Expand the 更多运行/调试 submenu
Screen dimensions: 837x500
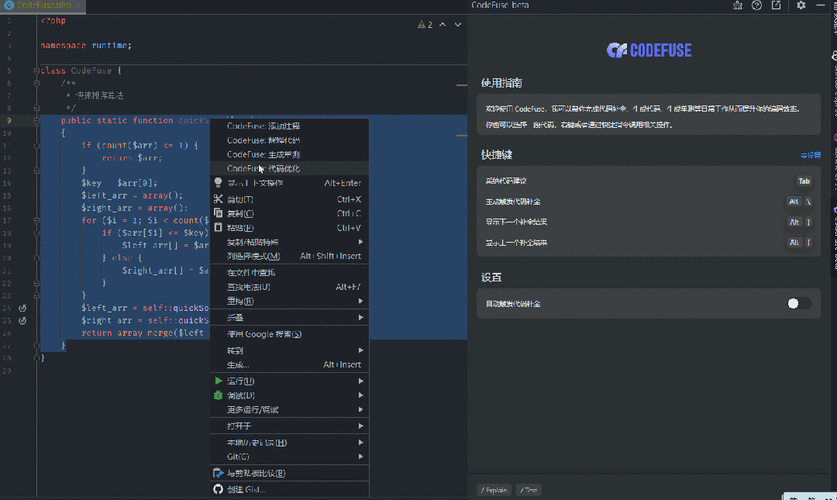289,410
